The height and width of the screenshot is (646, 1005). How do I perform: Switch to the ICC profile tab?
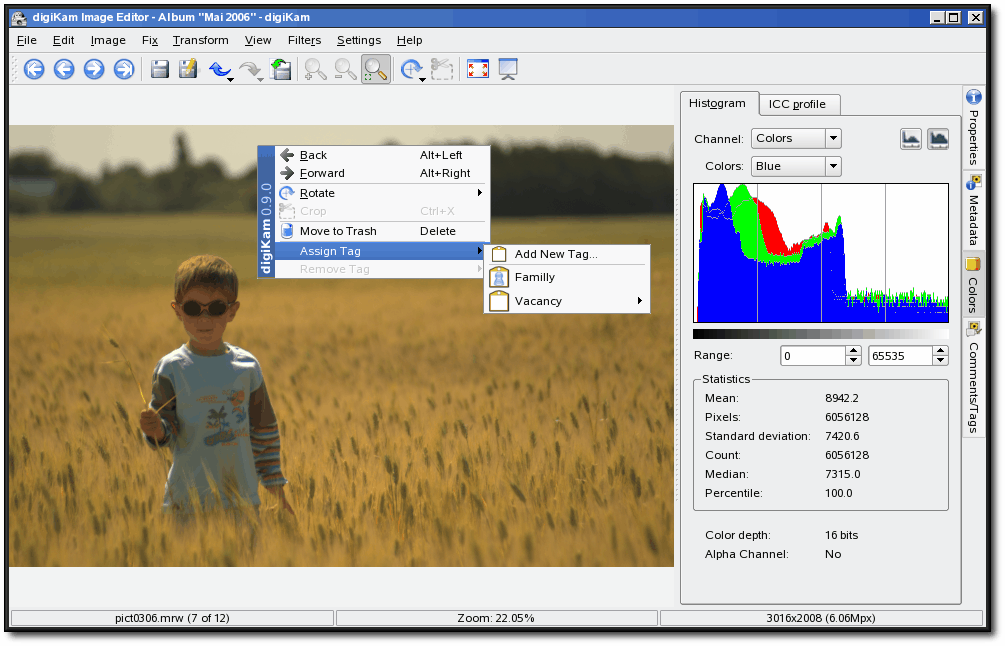pyautogui.click(x=797, y=104)
